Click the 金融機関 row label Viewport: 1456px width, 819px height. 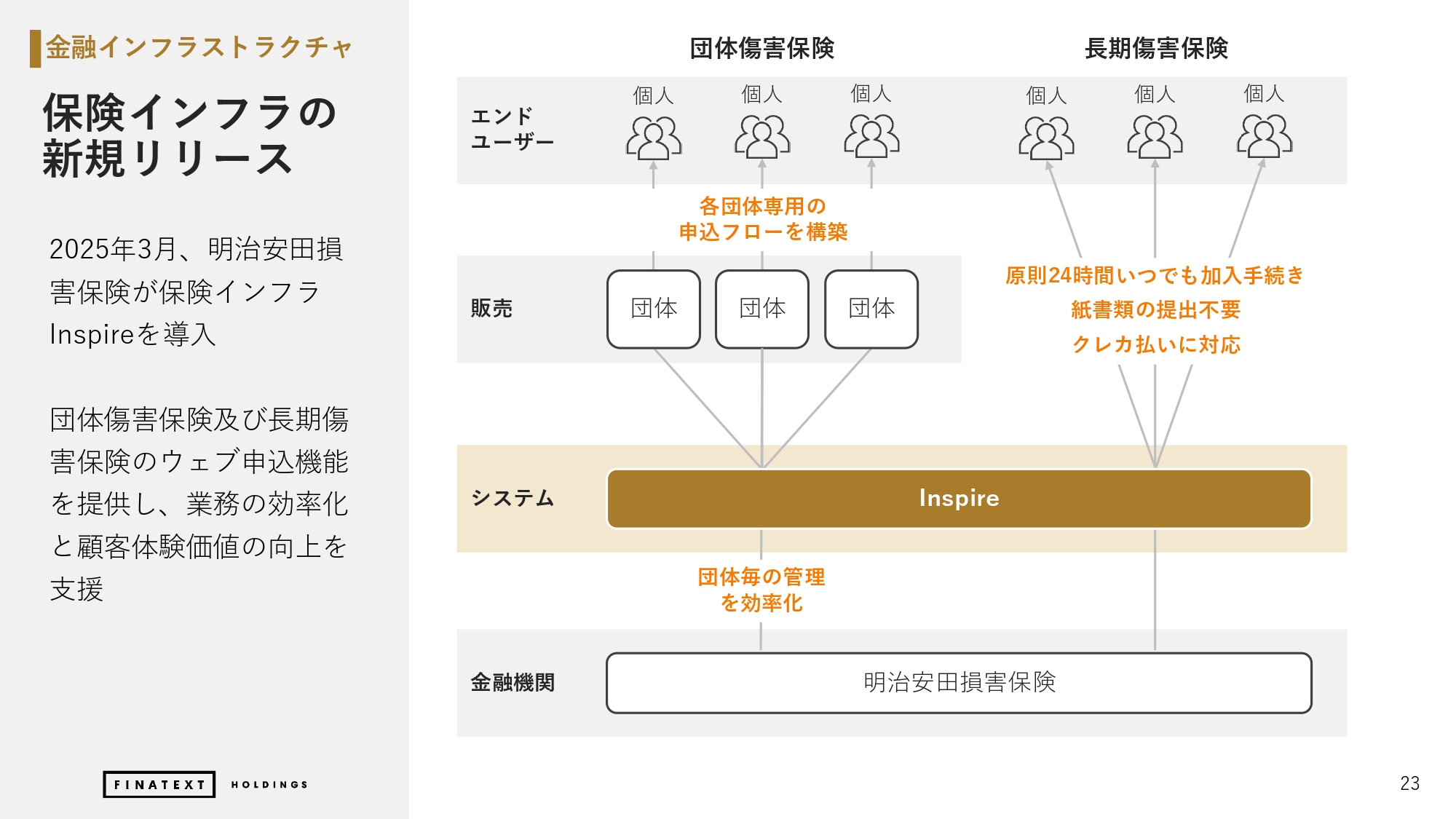click(x=513, y=683)
